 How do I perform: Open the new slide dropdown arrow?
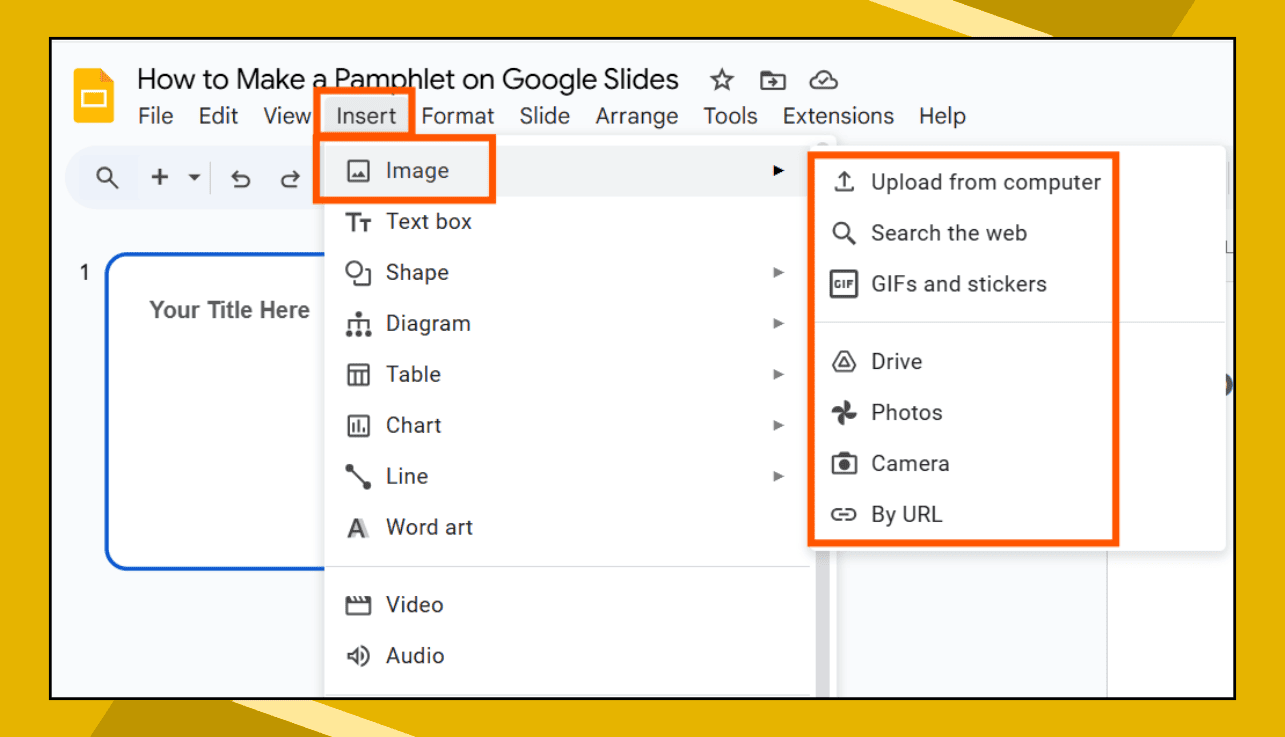[x=194, y=176]
